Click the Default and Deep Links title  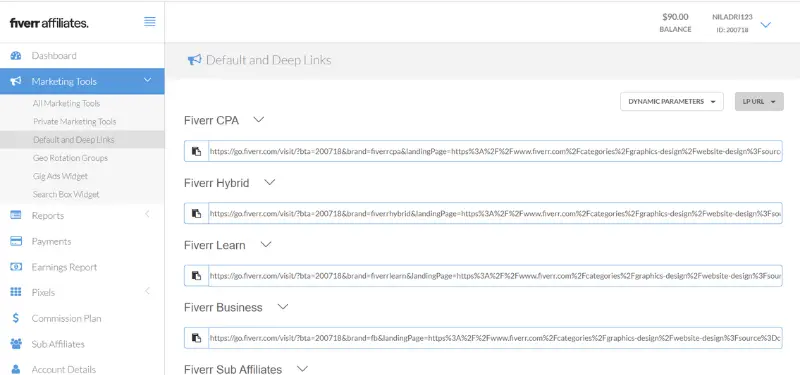pos(268,60)
